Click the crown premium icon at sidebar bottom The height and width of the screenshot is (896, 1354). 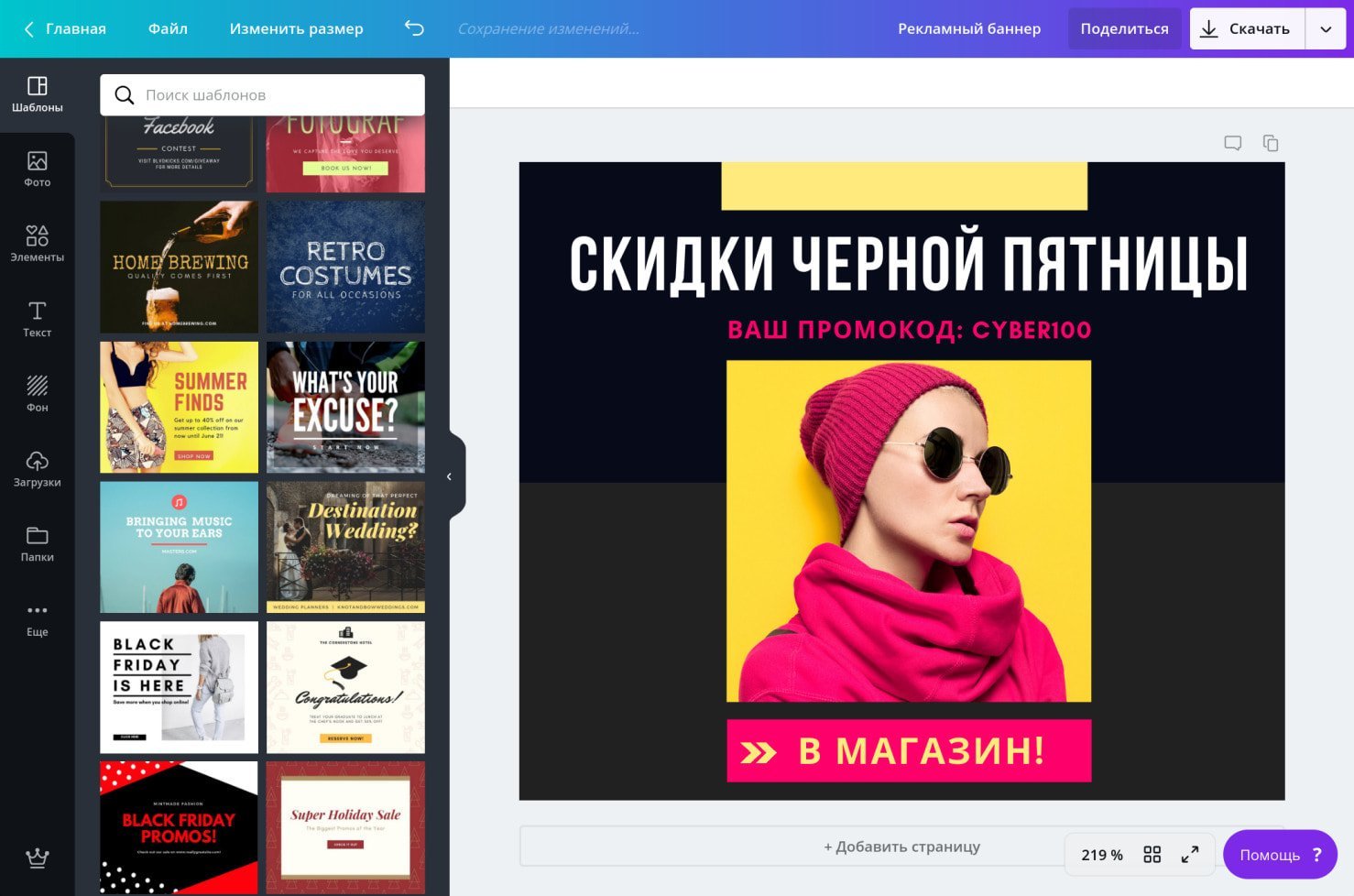[37, 858]
